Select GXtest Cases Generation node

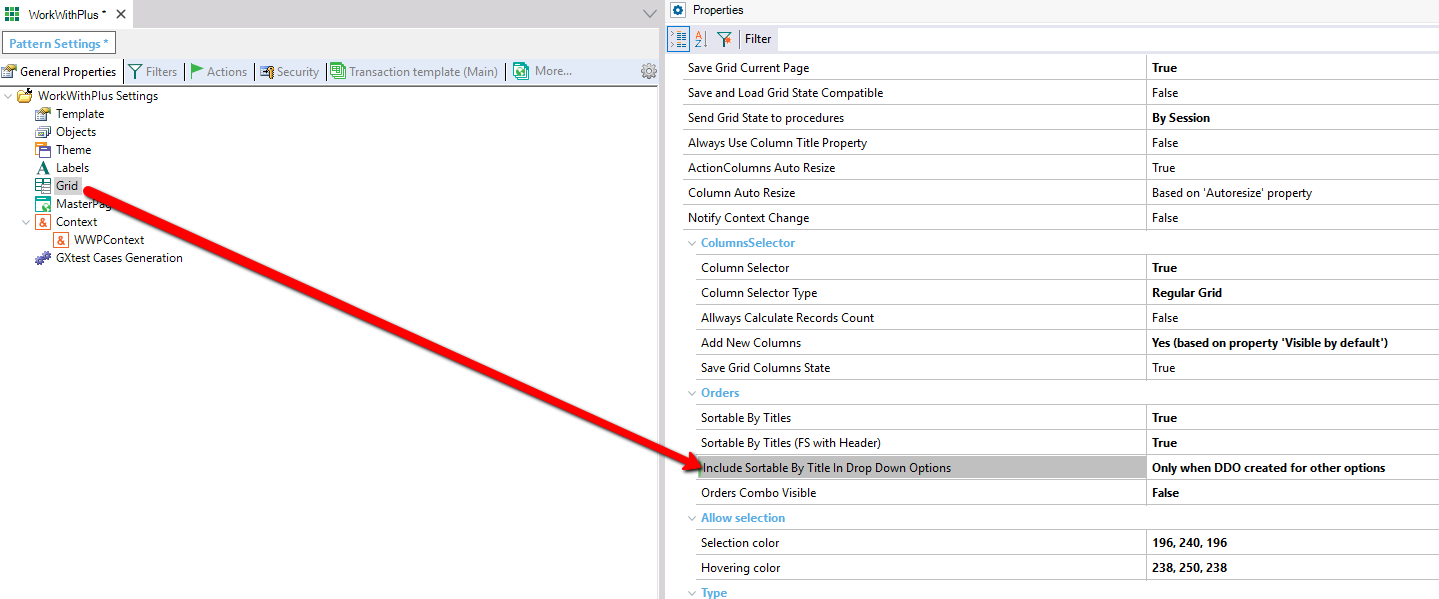[119, 258]
